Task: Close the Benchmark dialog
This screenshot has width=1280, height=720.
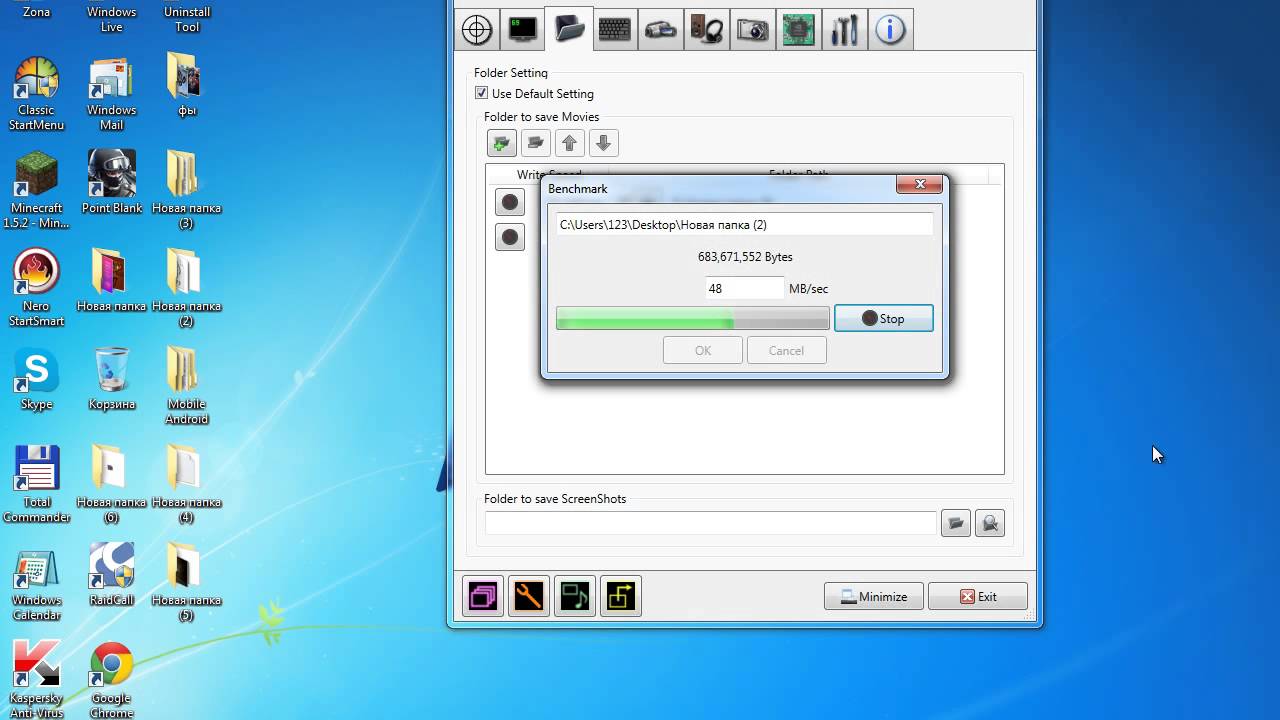Action: coord(920,184)
